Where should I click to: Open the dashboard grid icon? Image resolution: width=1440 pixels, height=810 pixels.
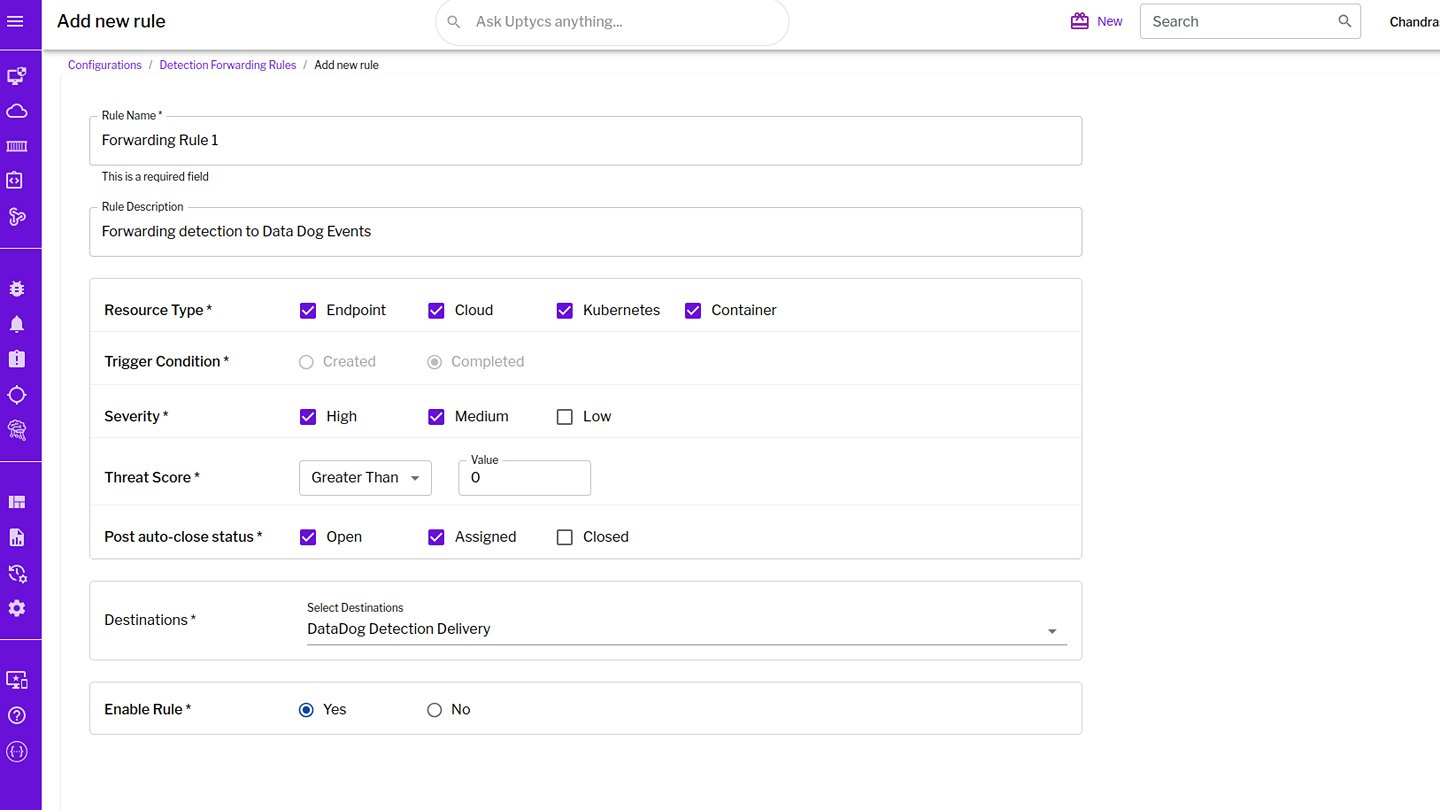[x=17, y=502]
